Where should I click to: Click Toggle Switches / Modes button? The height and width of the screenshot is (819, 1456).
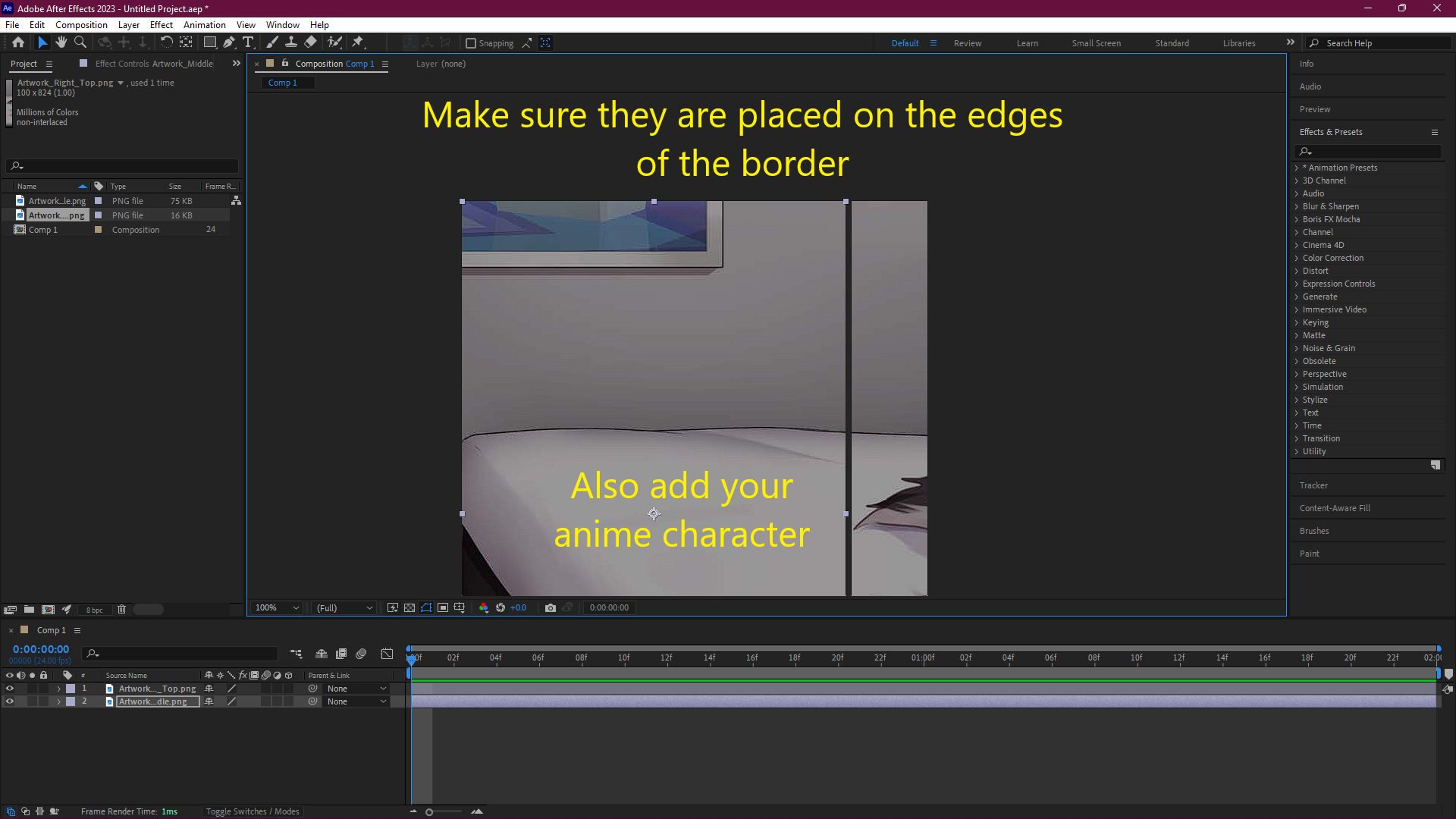(253, 811)
